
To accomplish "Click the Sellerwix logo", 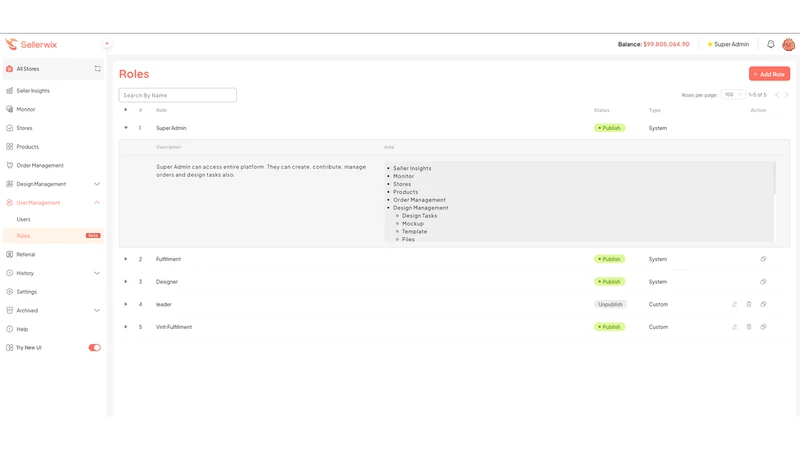I will [31, 44].
